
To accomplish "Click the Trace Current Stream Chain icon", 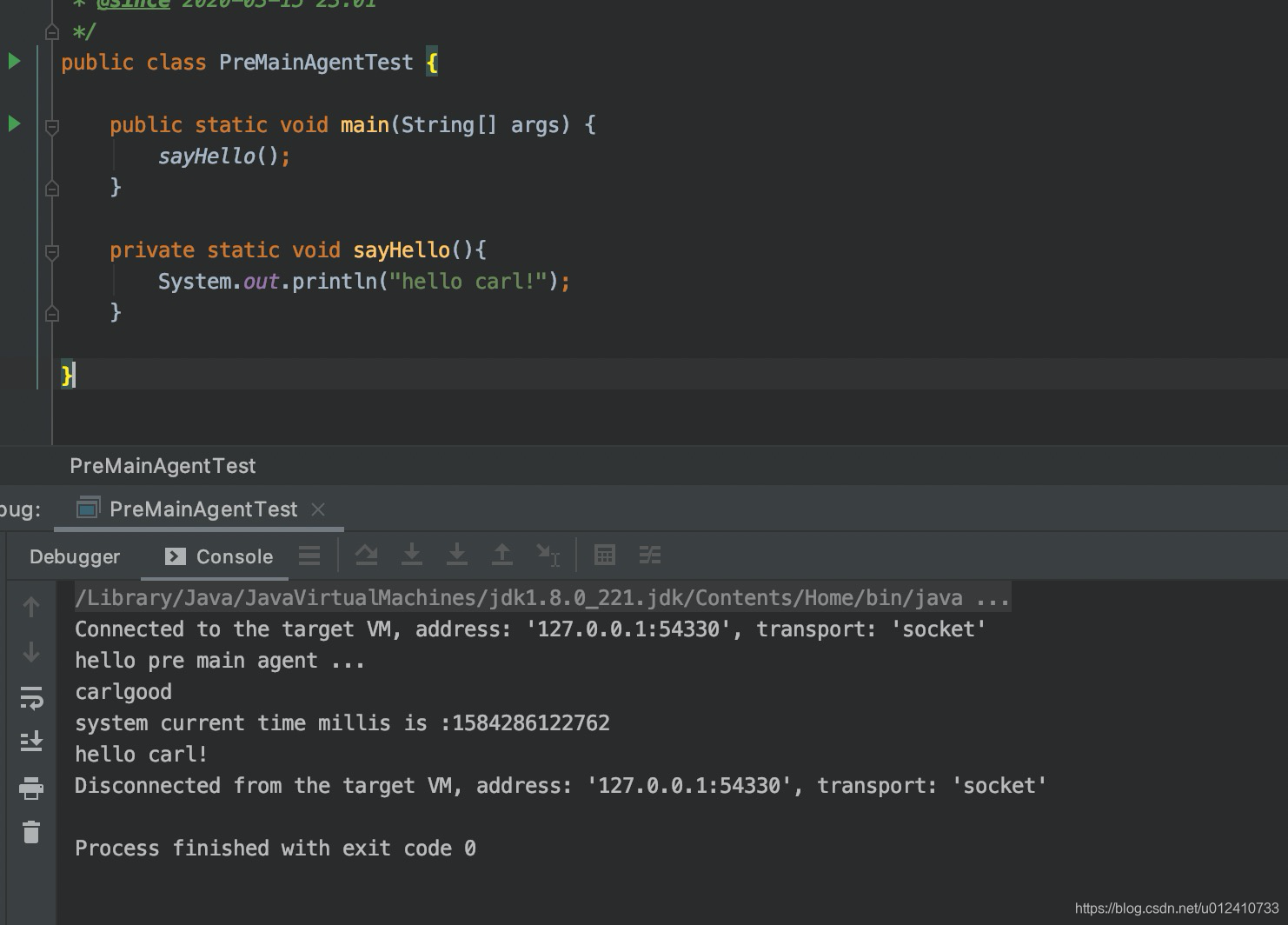I will click(650, 556).
